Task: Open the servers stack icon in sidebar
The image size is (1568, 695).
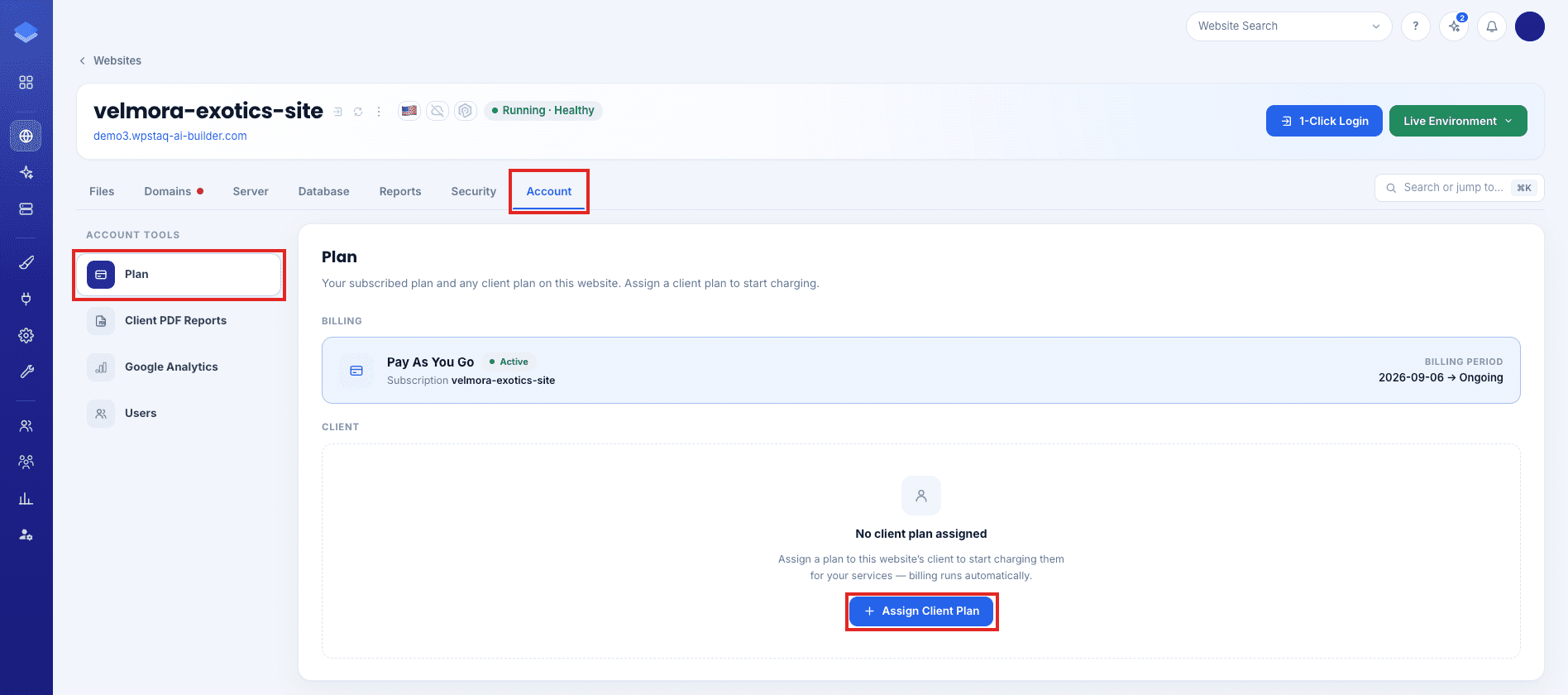Action: 26,208
